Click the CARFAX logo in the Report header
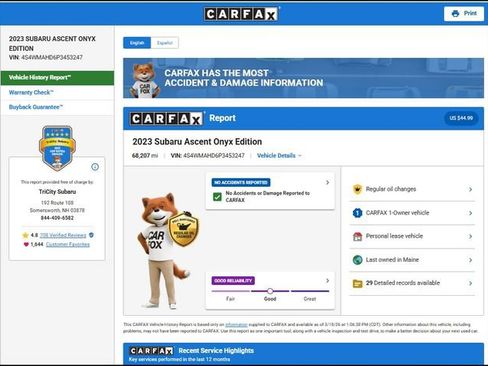488x366 pixels. (167, 119)
